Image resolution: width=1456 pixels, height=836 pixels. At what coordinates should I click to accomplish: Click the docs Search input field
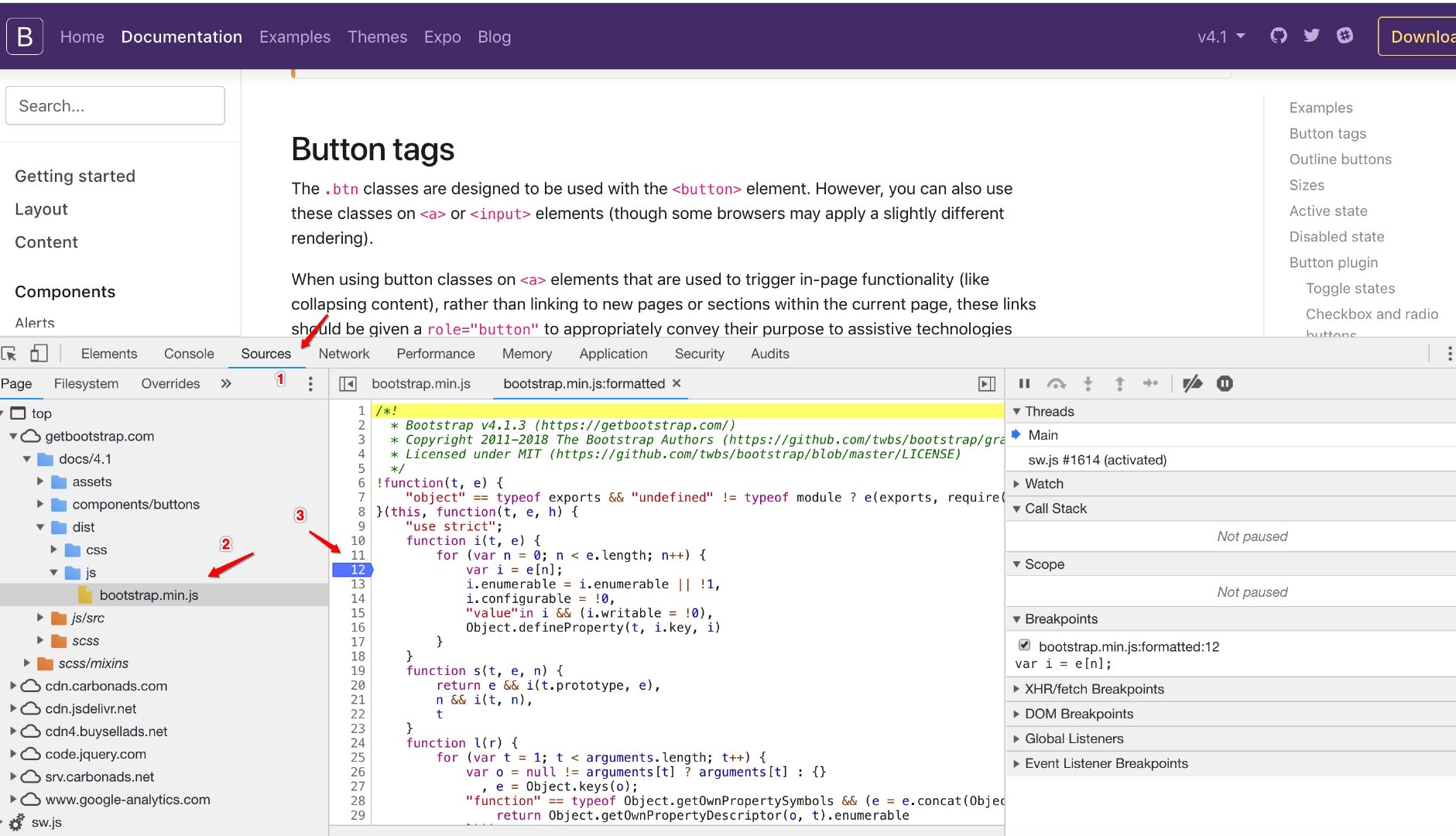115,105
